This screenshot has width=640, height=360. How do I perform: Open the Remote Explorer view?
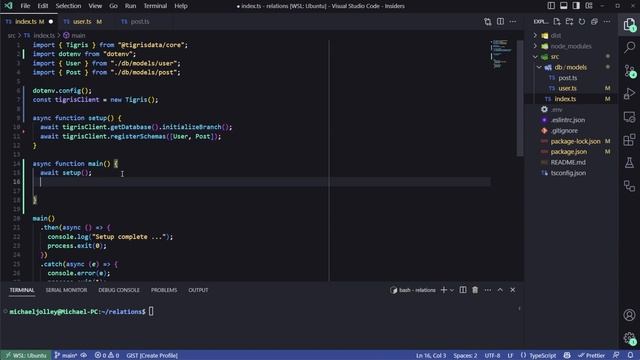click(629, 117)
